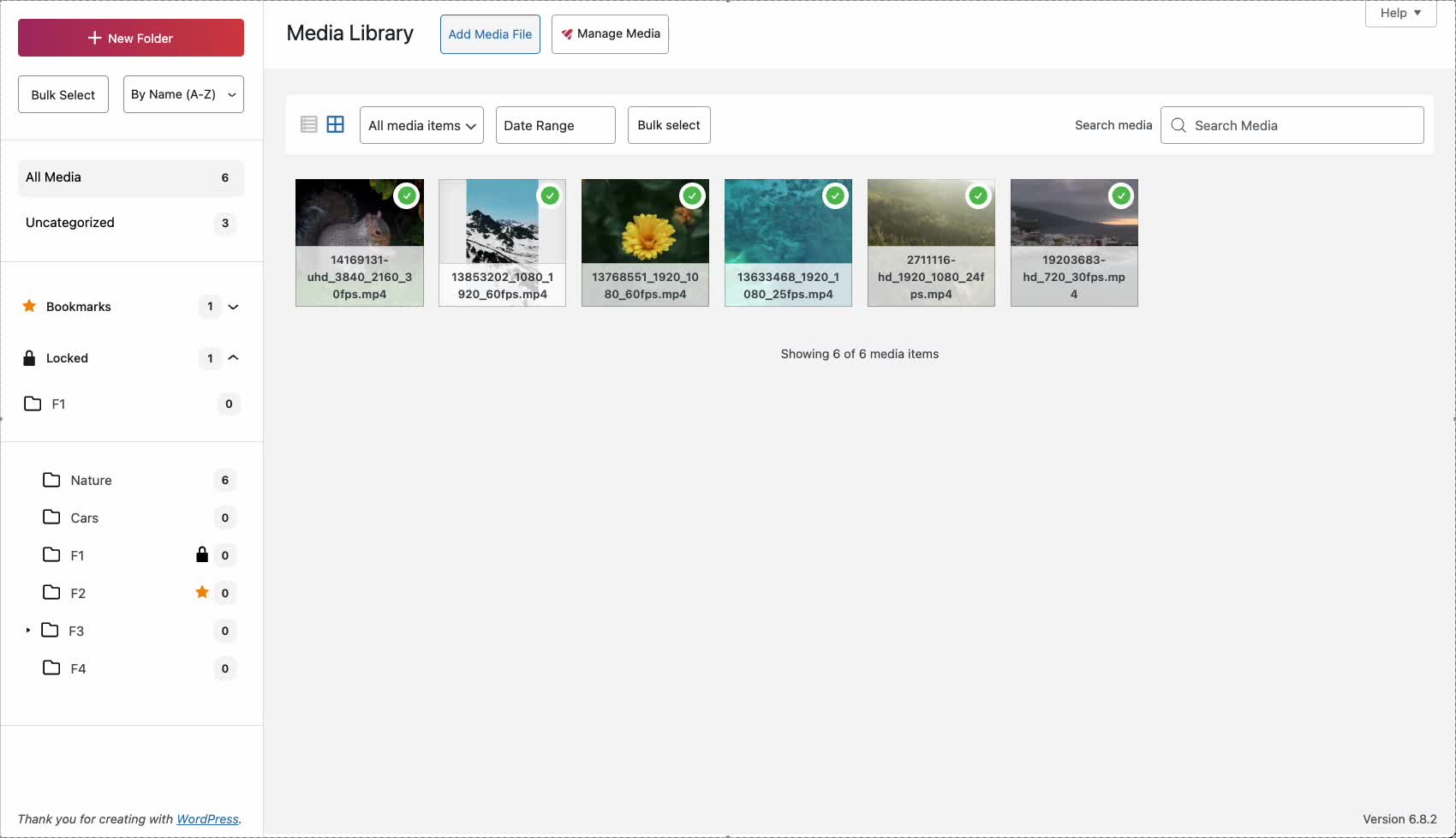The height and width of the screenshot is (838, 1456).
Task: Select Uncategorized in the sidebar
Action: click(x=69, y=222)
